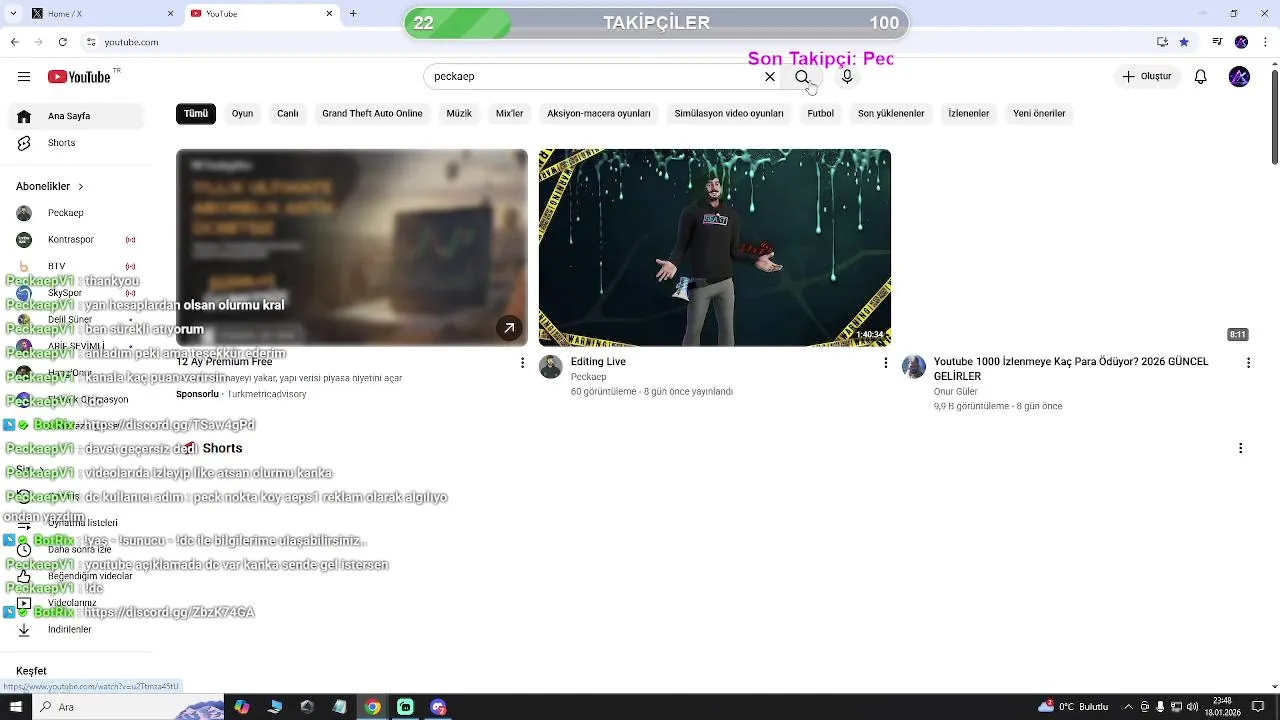The width and height of the screenshot is (1280, 720).
Task: Open the Chrome profile avatar
Action: 1241,42
